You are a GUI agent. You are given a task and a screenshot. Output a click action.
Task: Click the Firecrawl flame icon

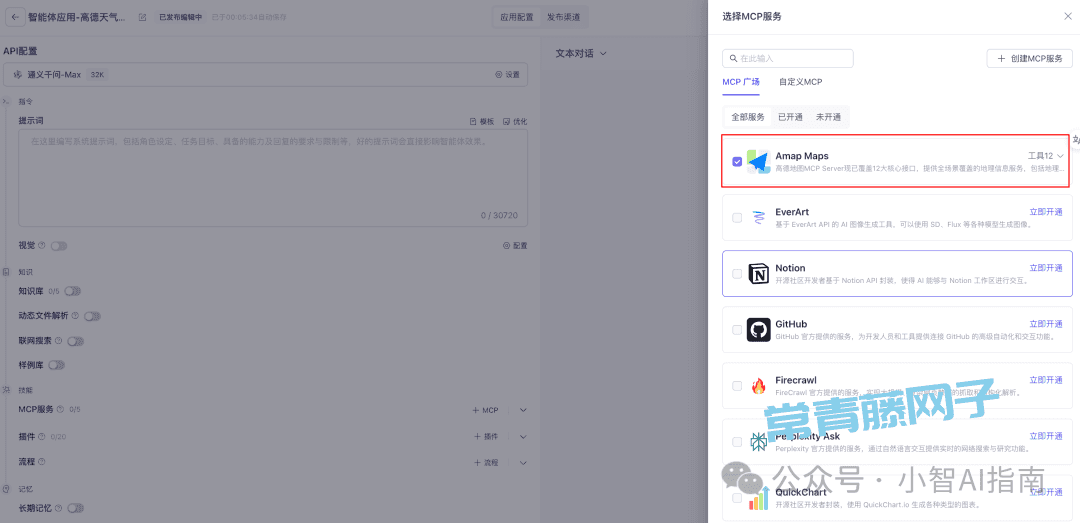(x=758, y=385)
